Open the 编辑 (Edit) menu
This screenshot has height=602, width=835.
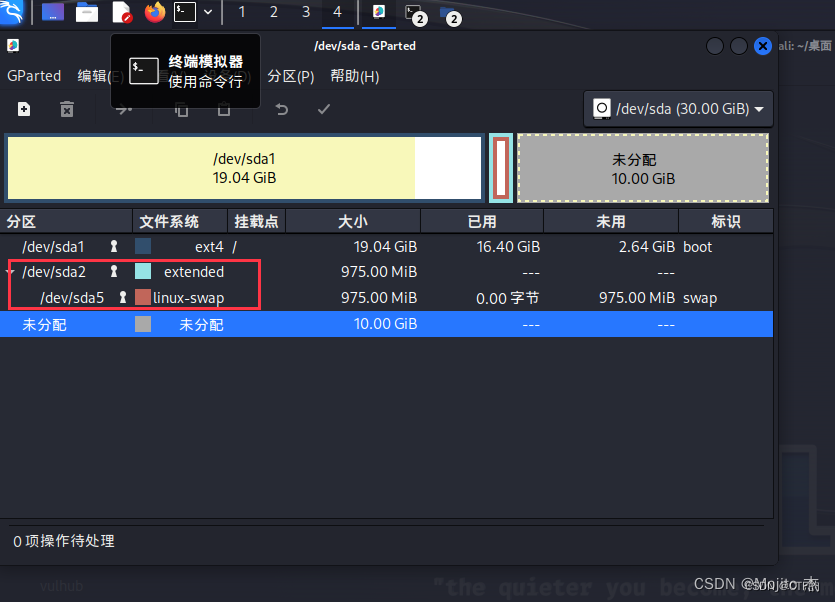(101, 76)
